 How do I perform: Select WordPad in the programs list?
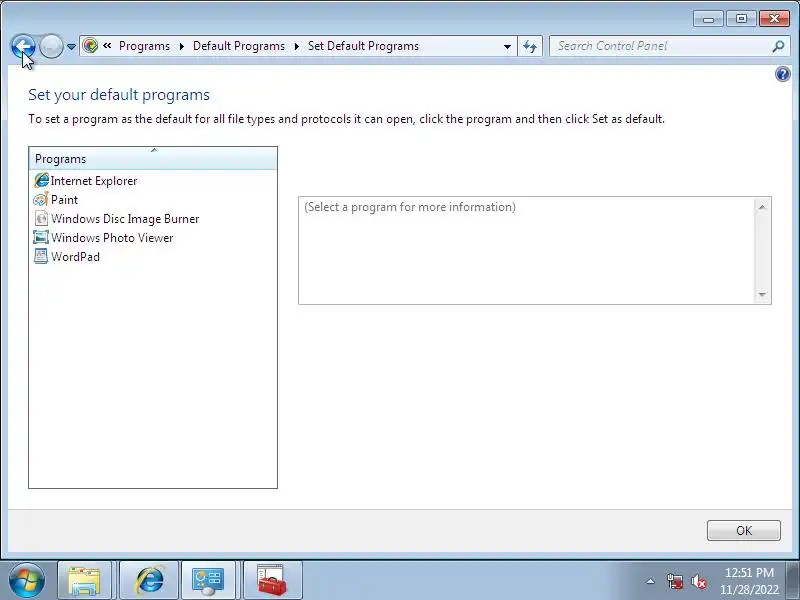[x=76, y=257]
